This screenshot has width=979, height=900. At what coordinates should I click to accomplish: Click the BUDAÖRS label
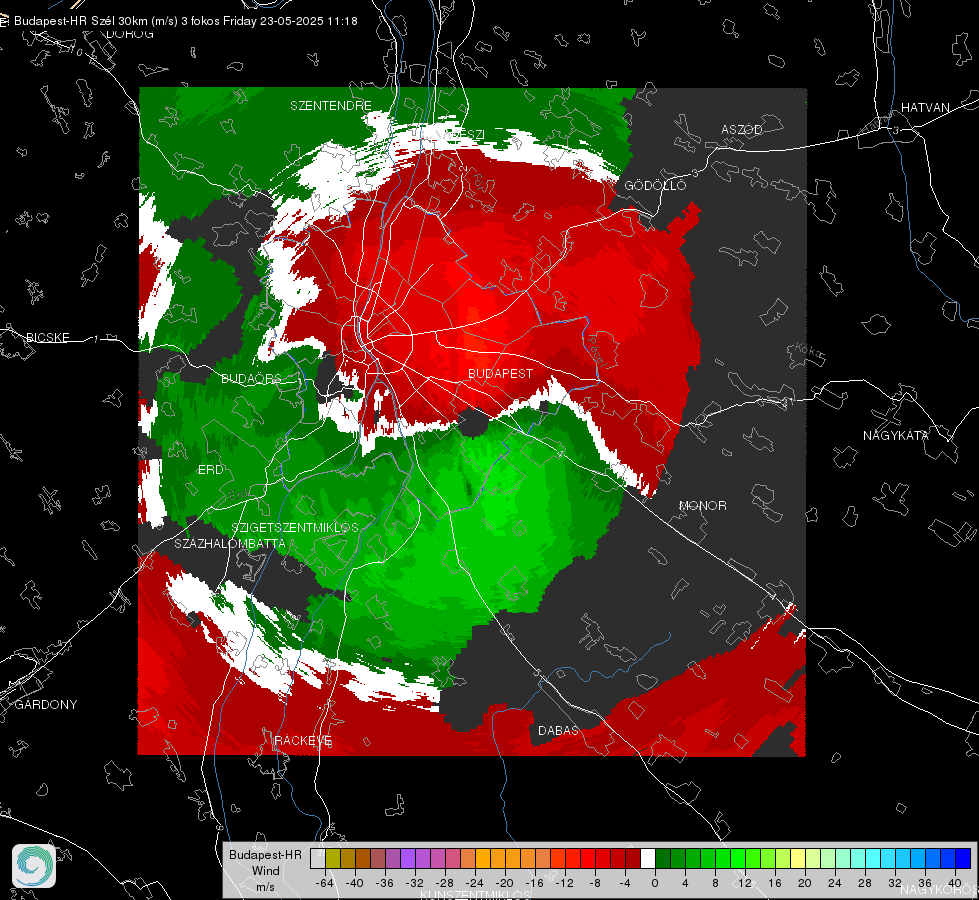(251, 378)
